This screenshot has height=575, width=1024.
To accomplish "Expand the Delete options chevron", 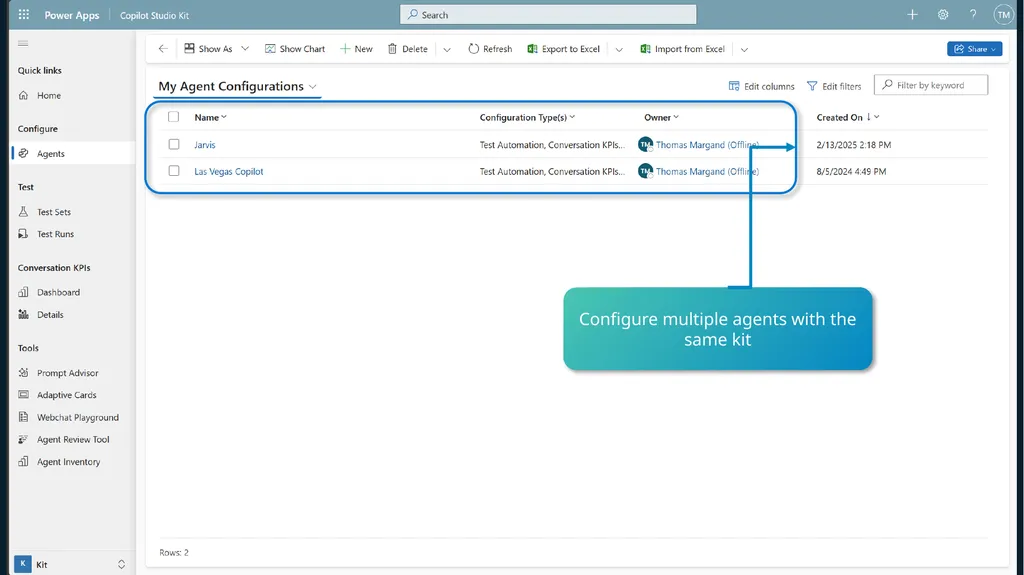I will (x=447, y=49).
